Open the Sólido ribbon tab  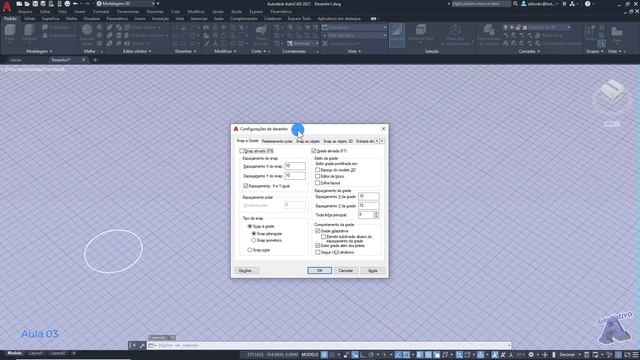pos(29,19)
